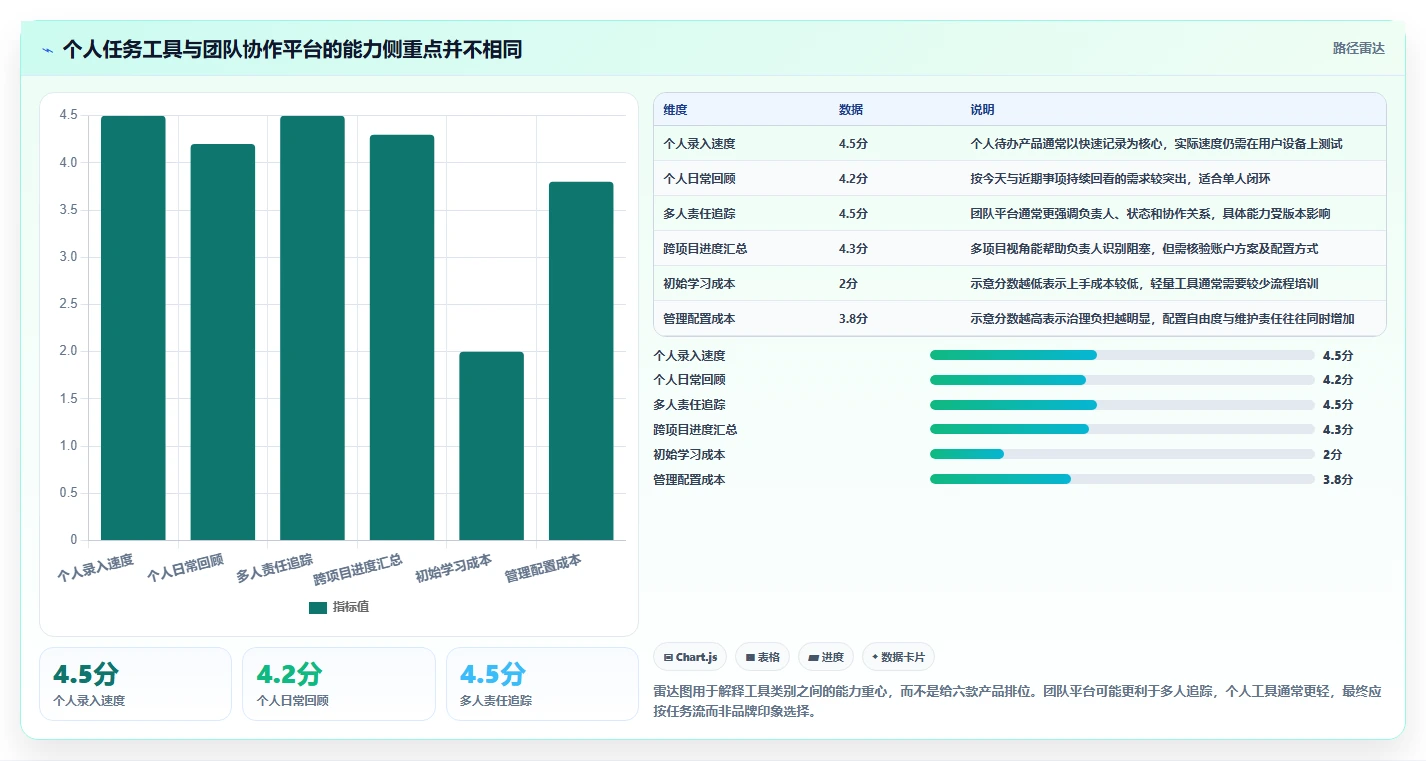The image size is (1426, 761).
Task: Click the 指标值 legend text
Action: (351, 608)
